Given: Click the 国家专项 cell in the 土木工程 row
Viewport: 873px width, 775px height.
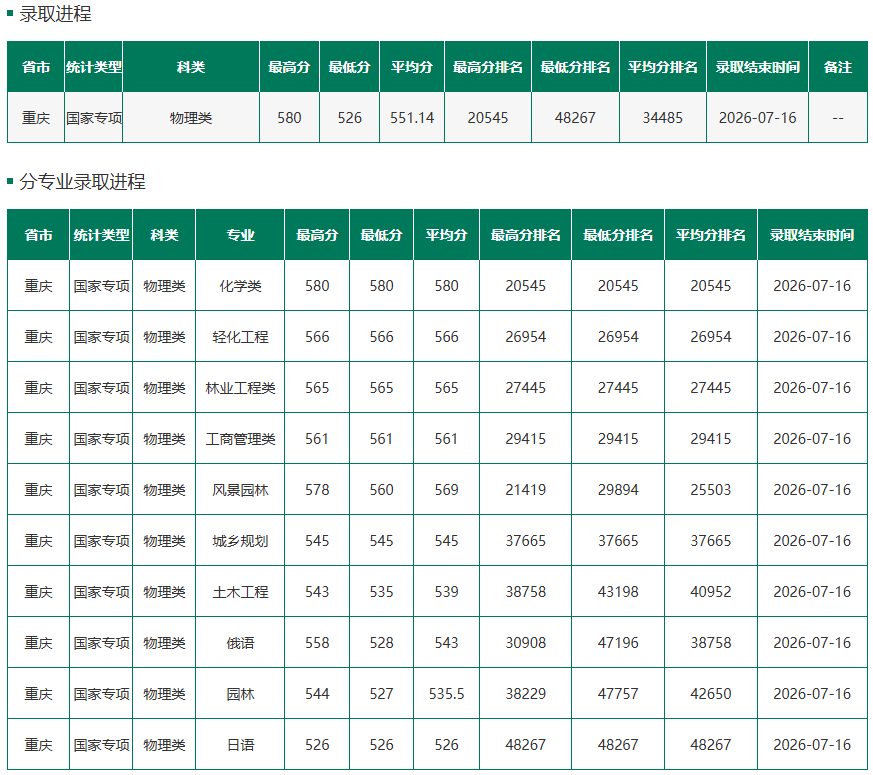Looking at the screenshot, I should [101, 592].
